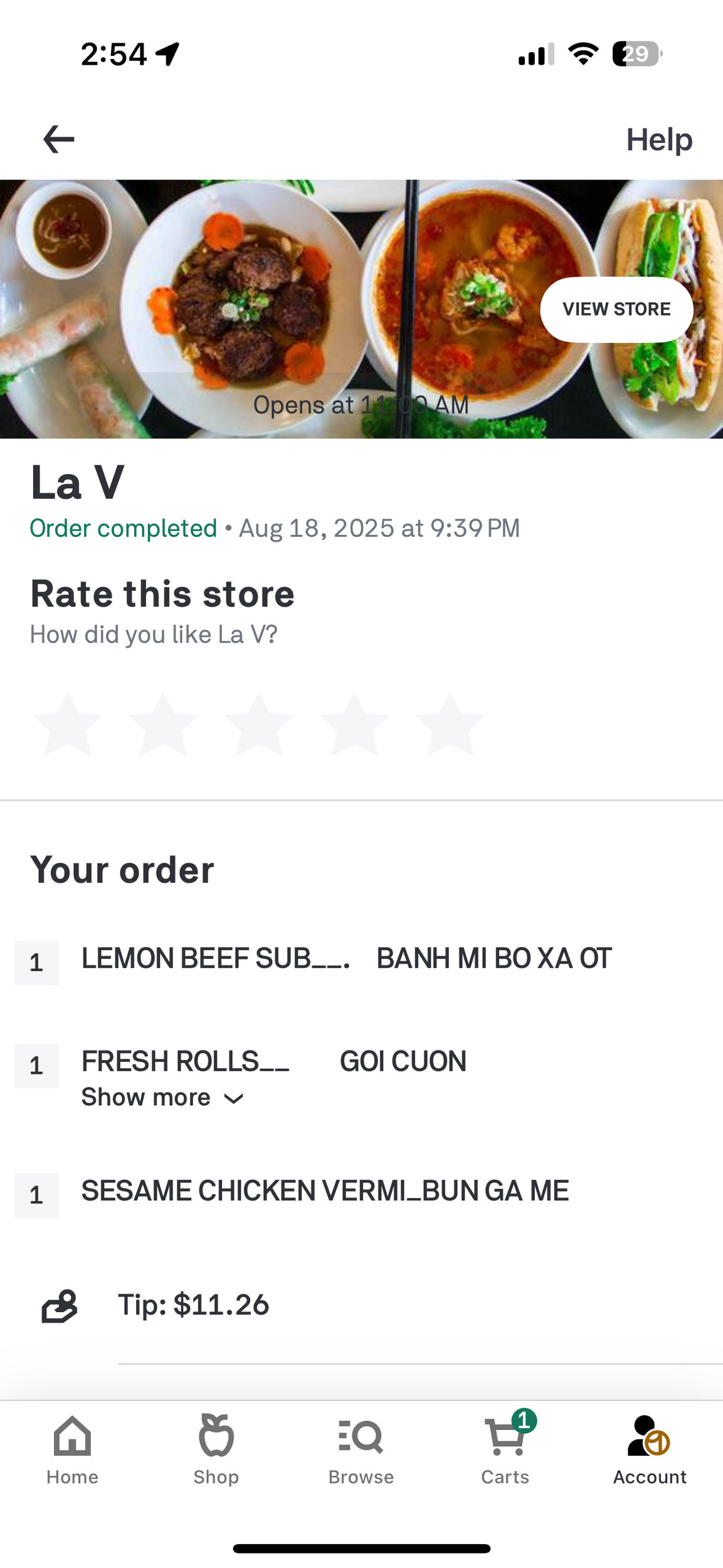Expand Show more under Fresh Rolls
The image size is (723, 1568).
(x=146, y=1098)
